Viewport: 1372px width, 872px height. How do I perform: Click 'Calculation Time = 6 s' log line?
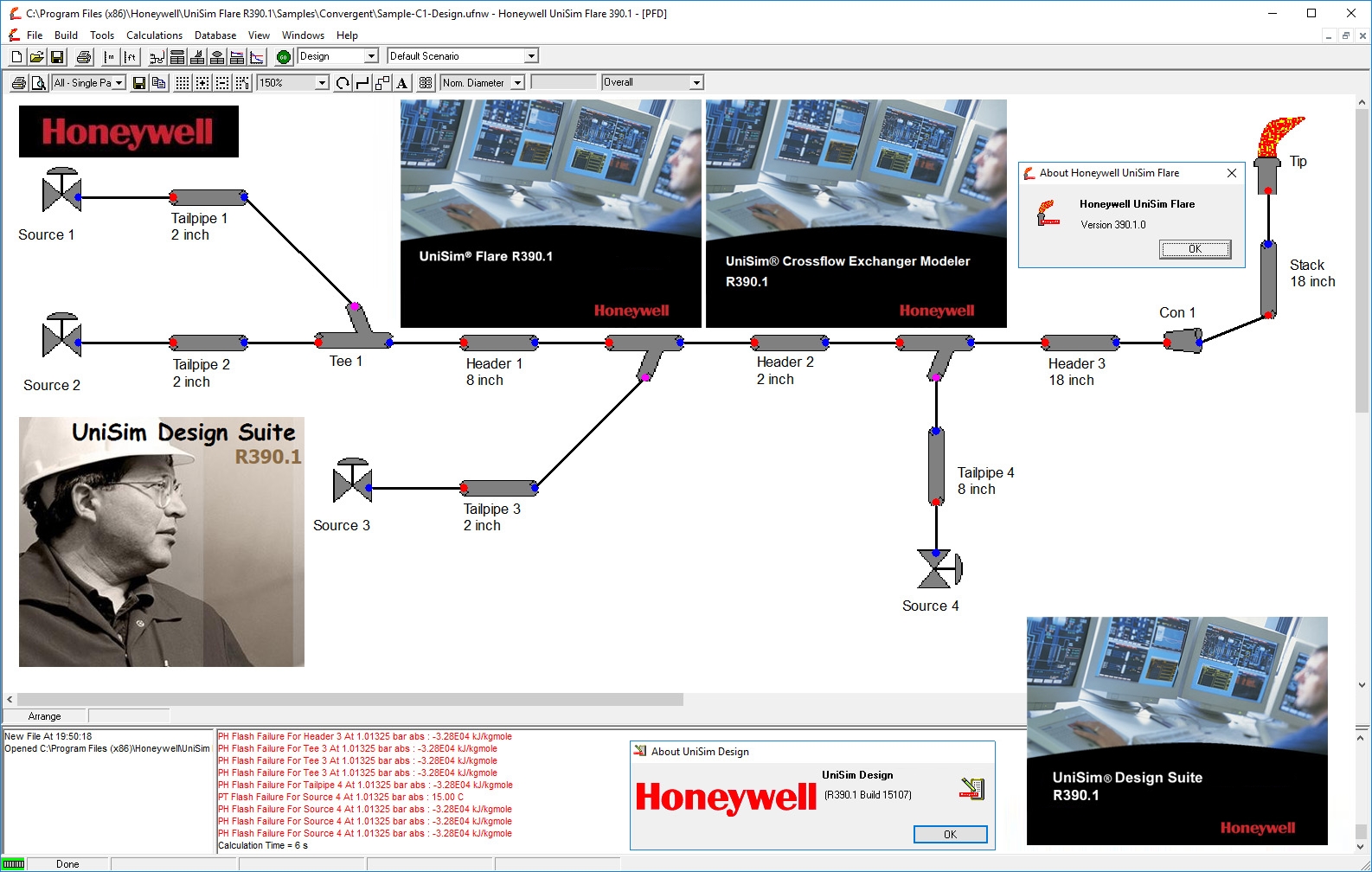click(x=263, y=845)
